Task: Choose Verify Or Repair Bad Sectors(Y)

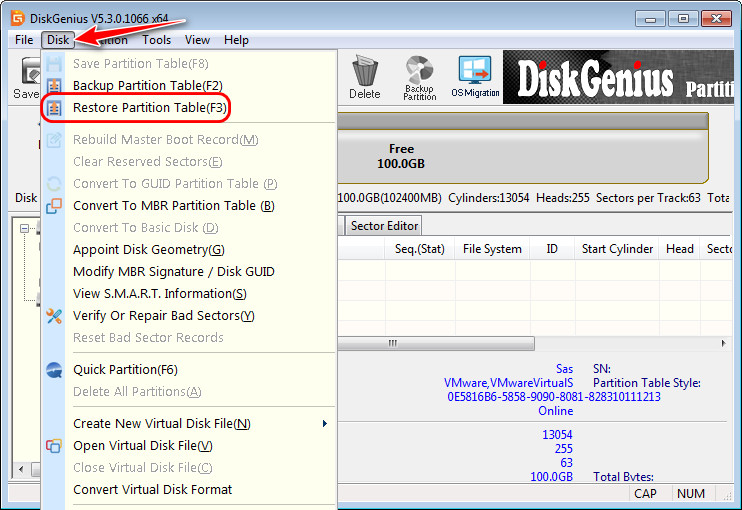Action: click(x=164, y=316)
